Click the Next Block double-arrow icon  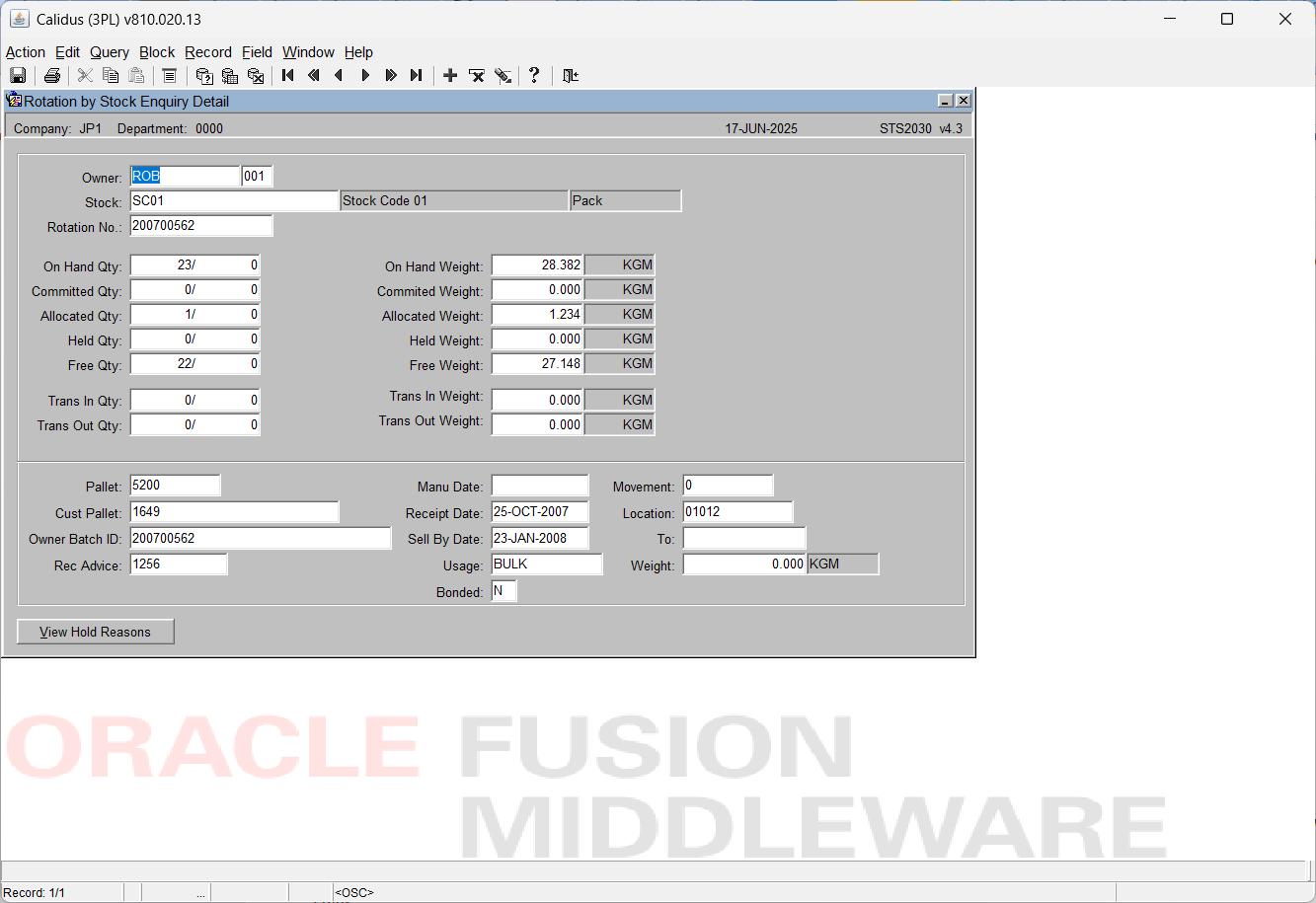pos(391,75)
